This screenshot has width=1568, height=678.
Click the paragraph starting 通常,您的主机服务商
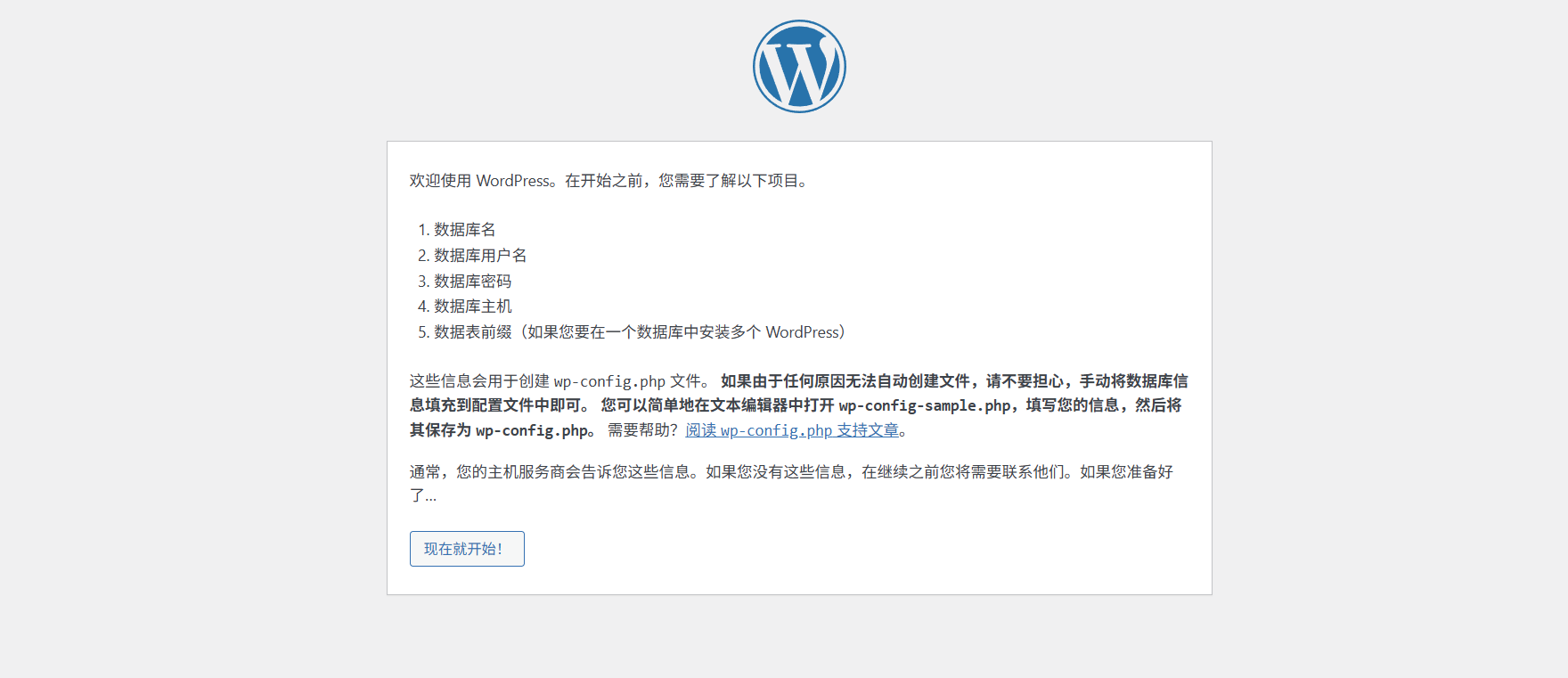pos(792,484)
